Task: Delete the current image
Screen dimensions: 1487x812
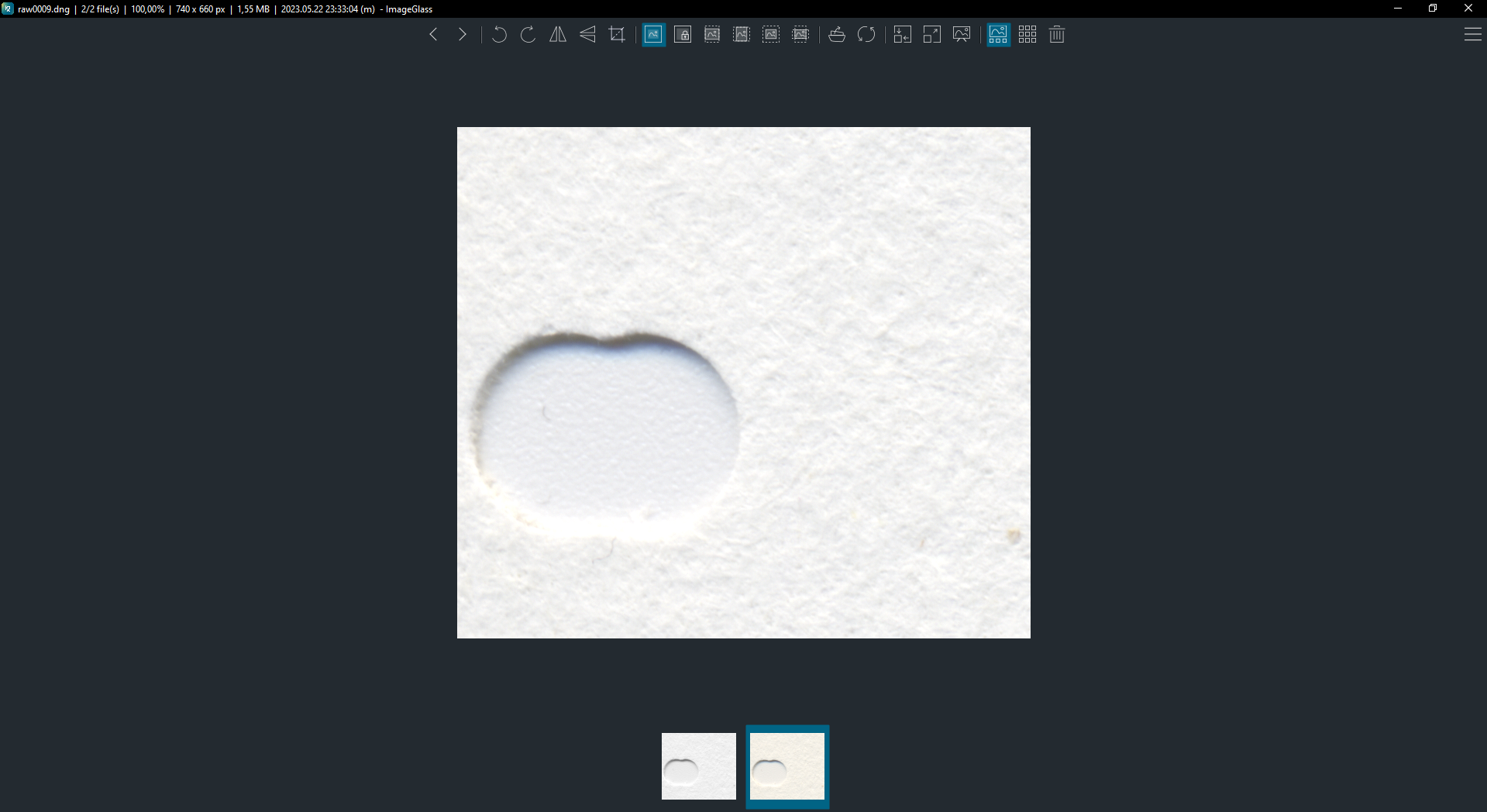Action: (1056, 35)
